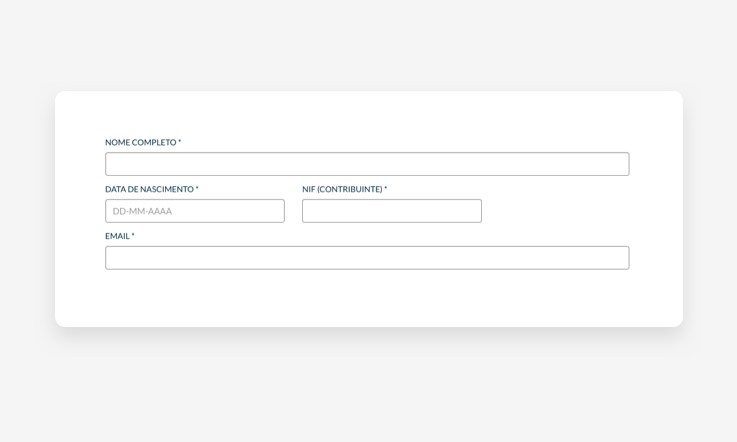Click the required asterisk after EMAIL
This screenshot has height=442, width=737.
pos(133,236)
